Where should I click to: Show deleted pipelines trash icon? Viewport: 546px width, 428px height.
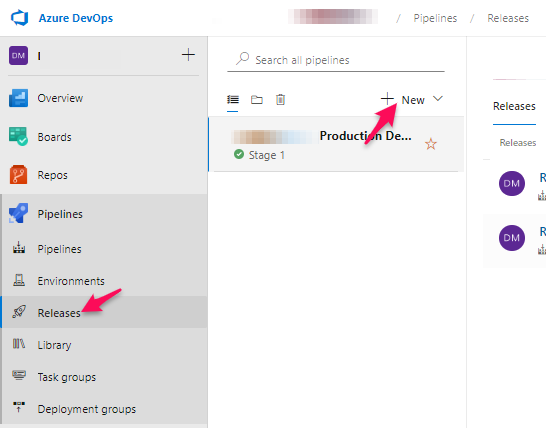280,100
